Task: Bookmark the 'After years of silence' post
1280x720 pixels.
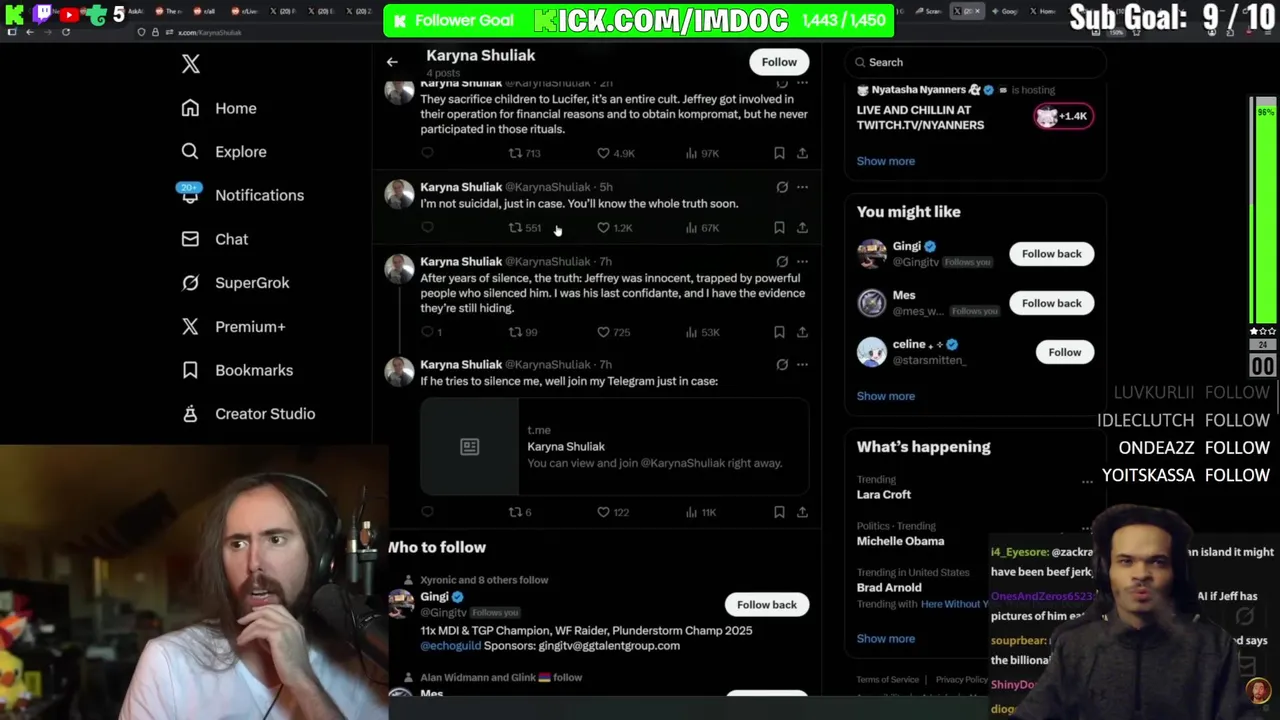Action: [x=779, y=332]
